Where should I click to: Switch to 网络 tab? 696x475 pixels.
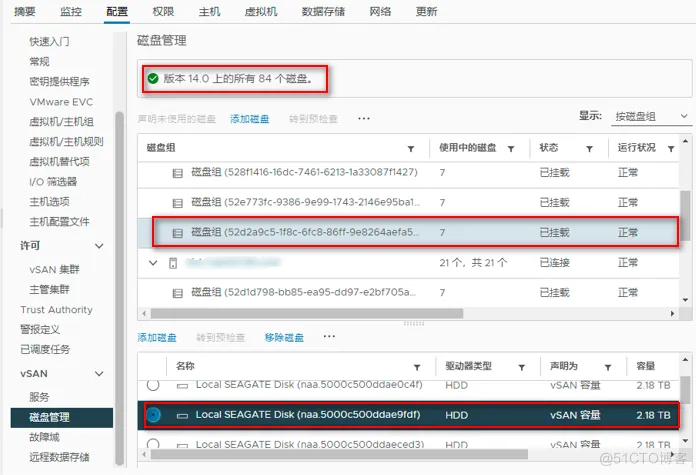pyautogui.click(x=380, y=12)
